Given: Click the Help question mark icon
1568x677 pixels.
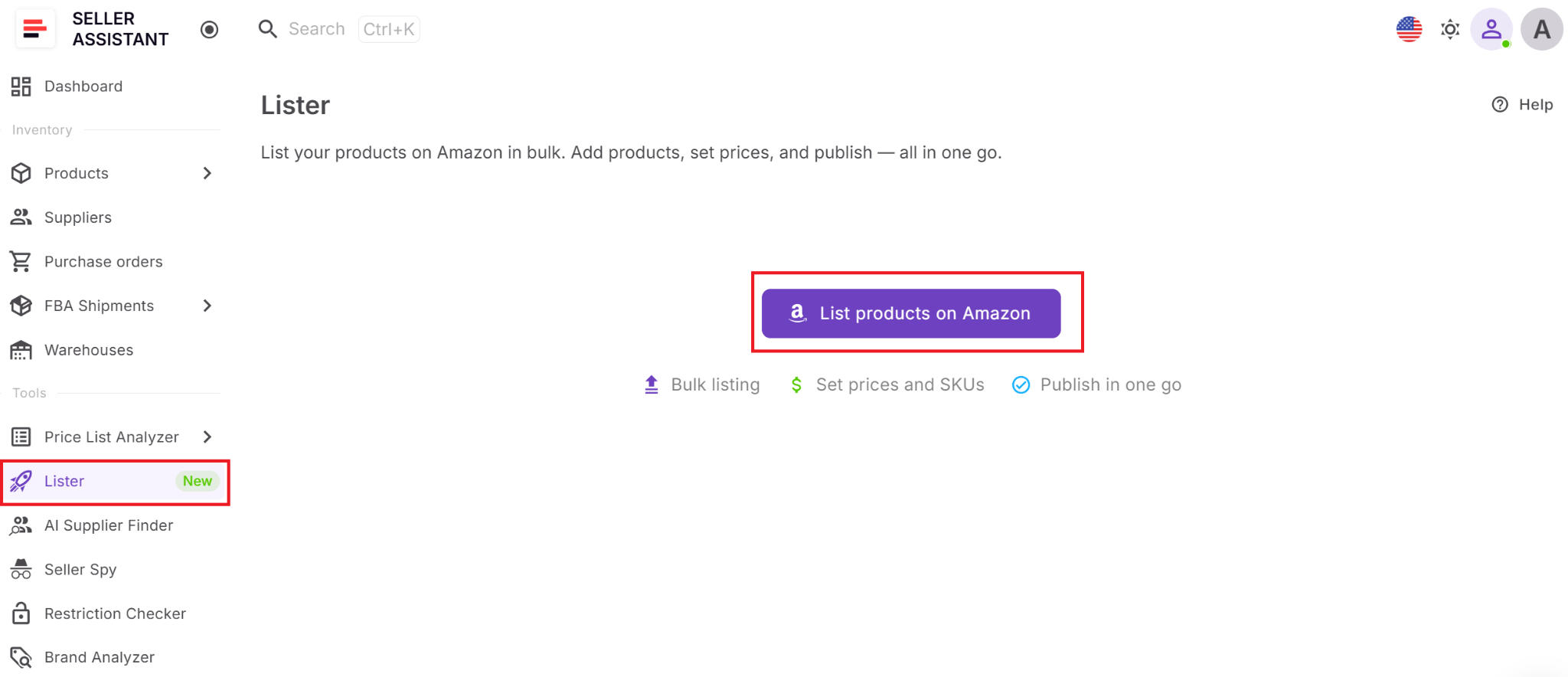Looking at the screenshot, I should tap(1500, 104).
